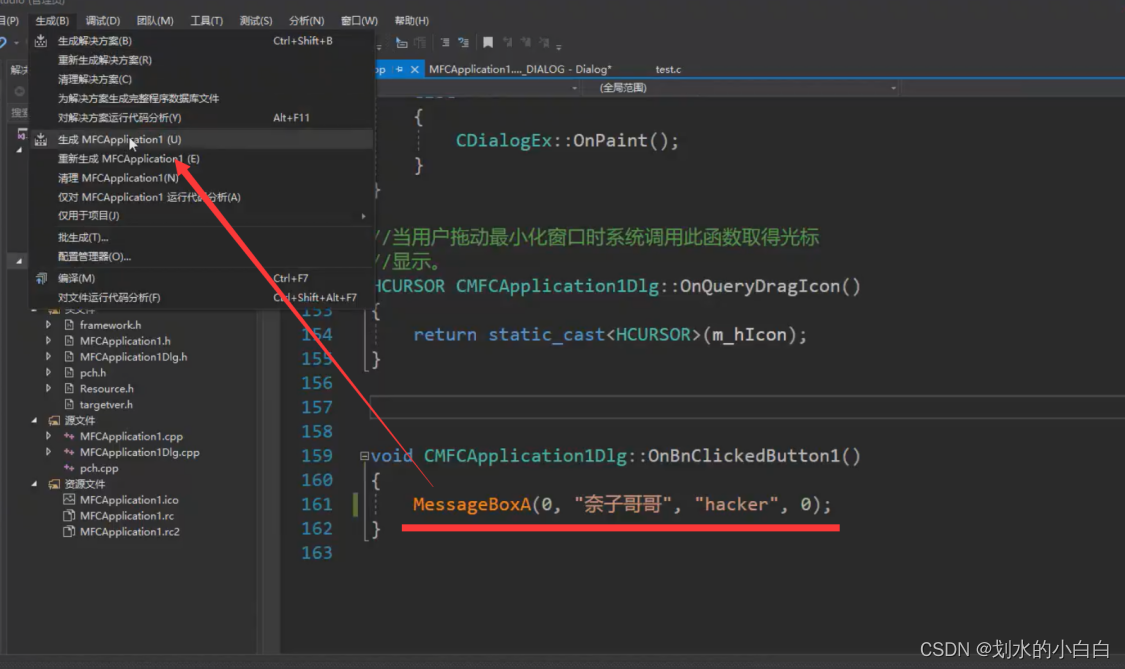Open the 团队(M) menu
The width and height of the screenshot is (1125, 669).
[155, 21]
